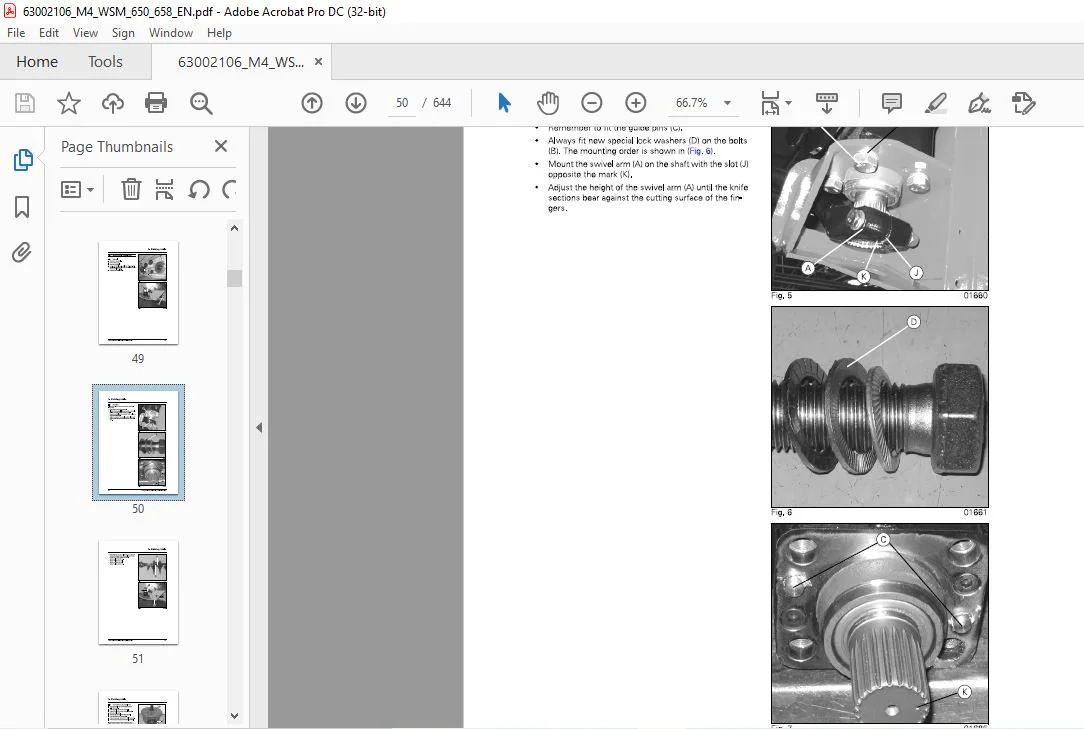Open the Edit PDF stamp tool
This screenshot has width=1084, height=729.
pos(1023,103)
